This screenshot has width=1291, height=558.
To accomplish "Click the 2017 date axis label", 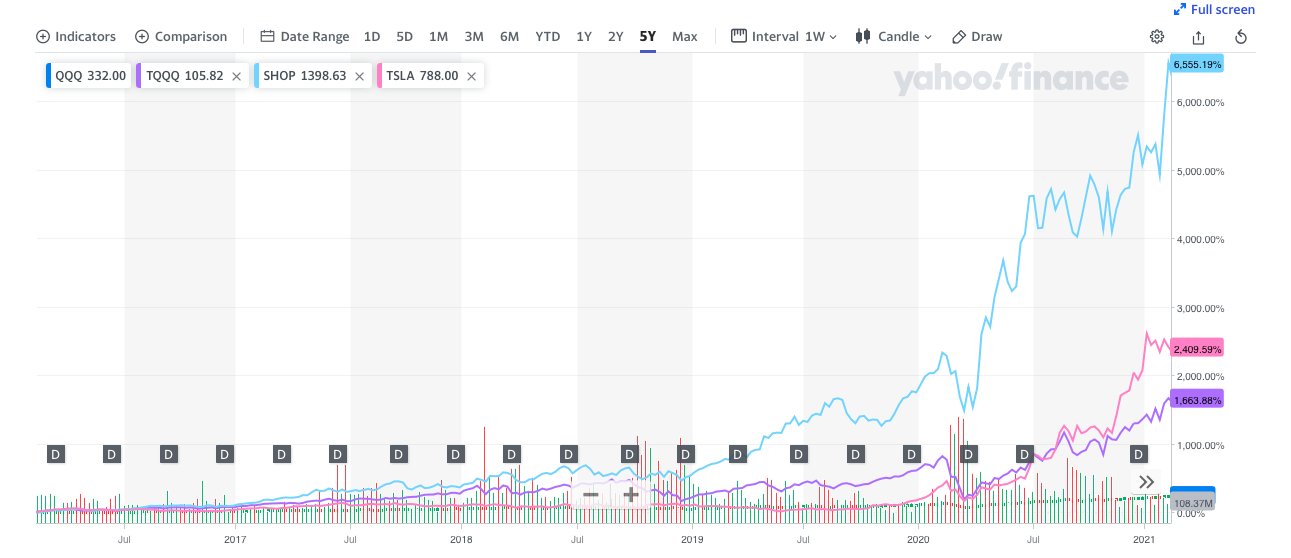I will (235, 540).
